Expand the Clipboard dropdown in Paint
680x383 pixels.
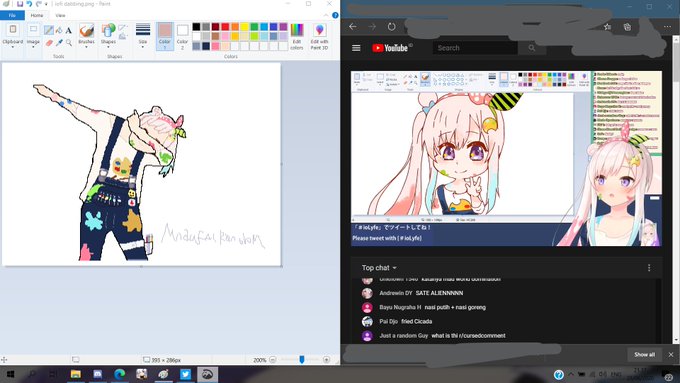(x=13, y=47)
